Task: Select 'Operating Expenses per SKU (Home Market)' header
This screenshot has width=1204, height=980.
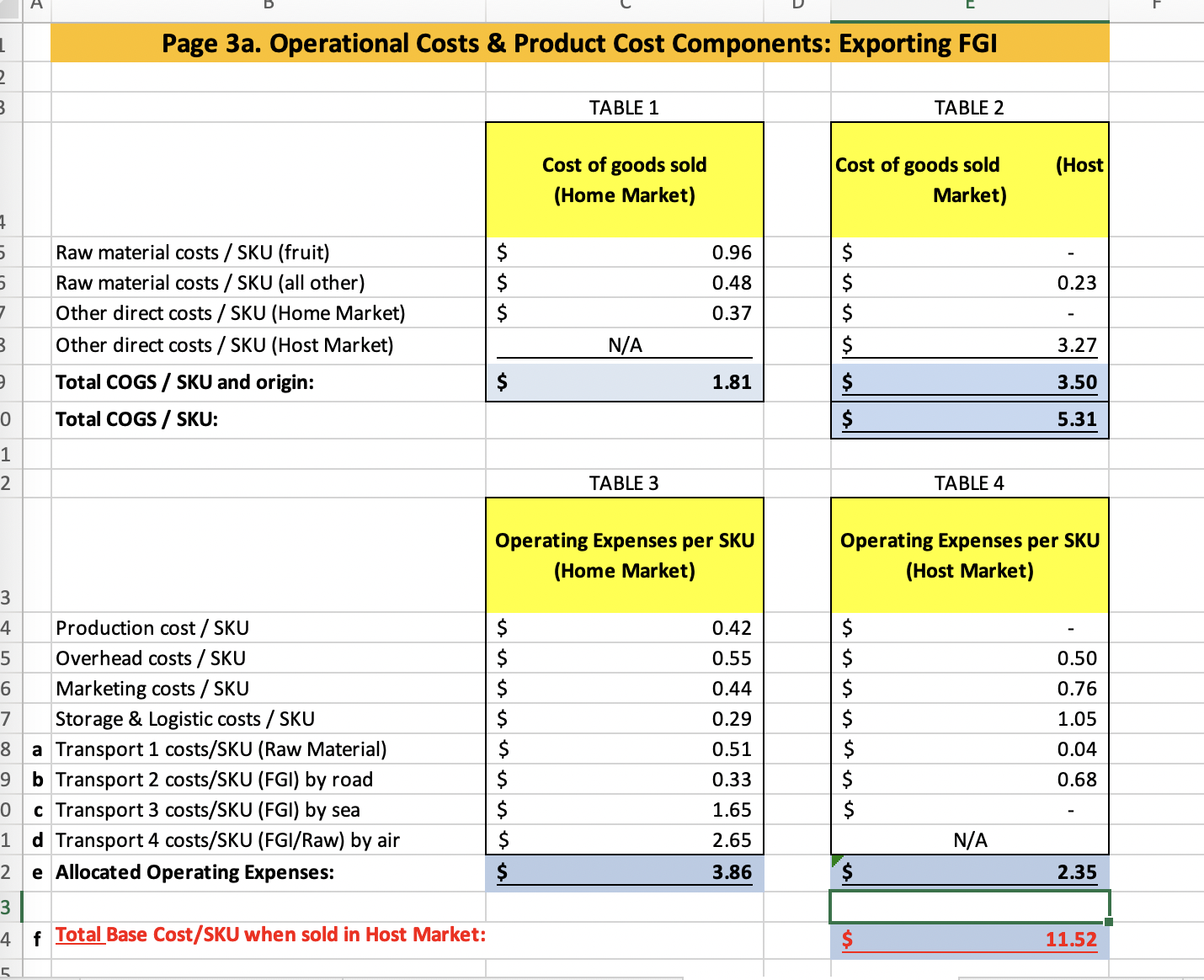Action: (624, 556)
